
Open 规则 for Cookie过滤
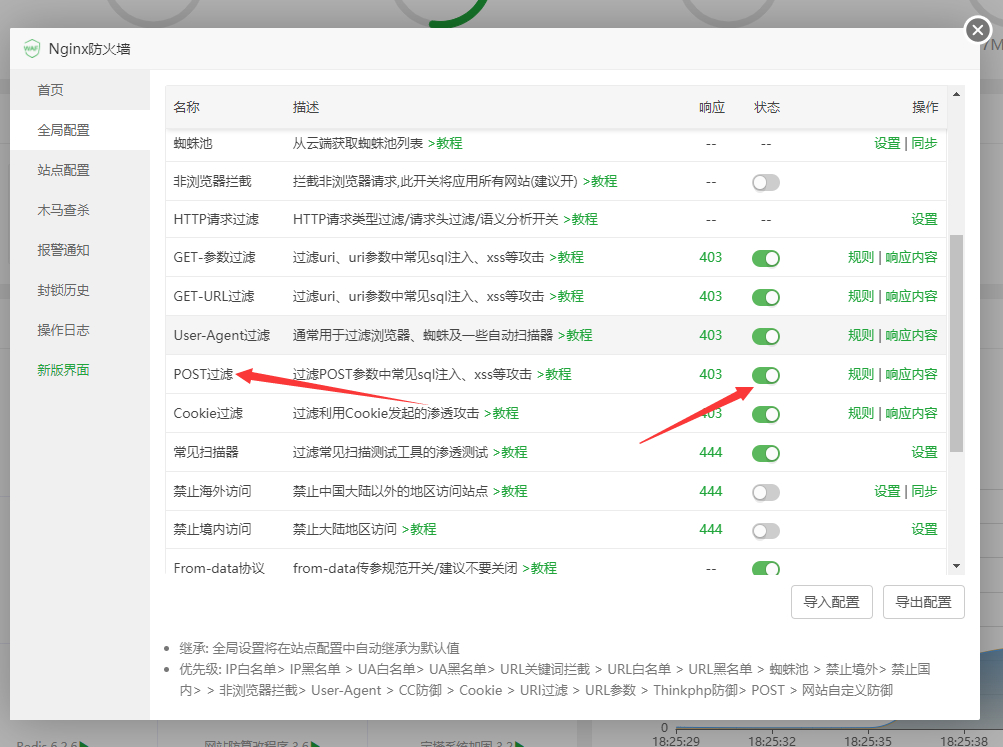click(x=860, y=411)
